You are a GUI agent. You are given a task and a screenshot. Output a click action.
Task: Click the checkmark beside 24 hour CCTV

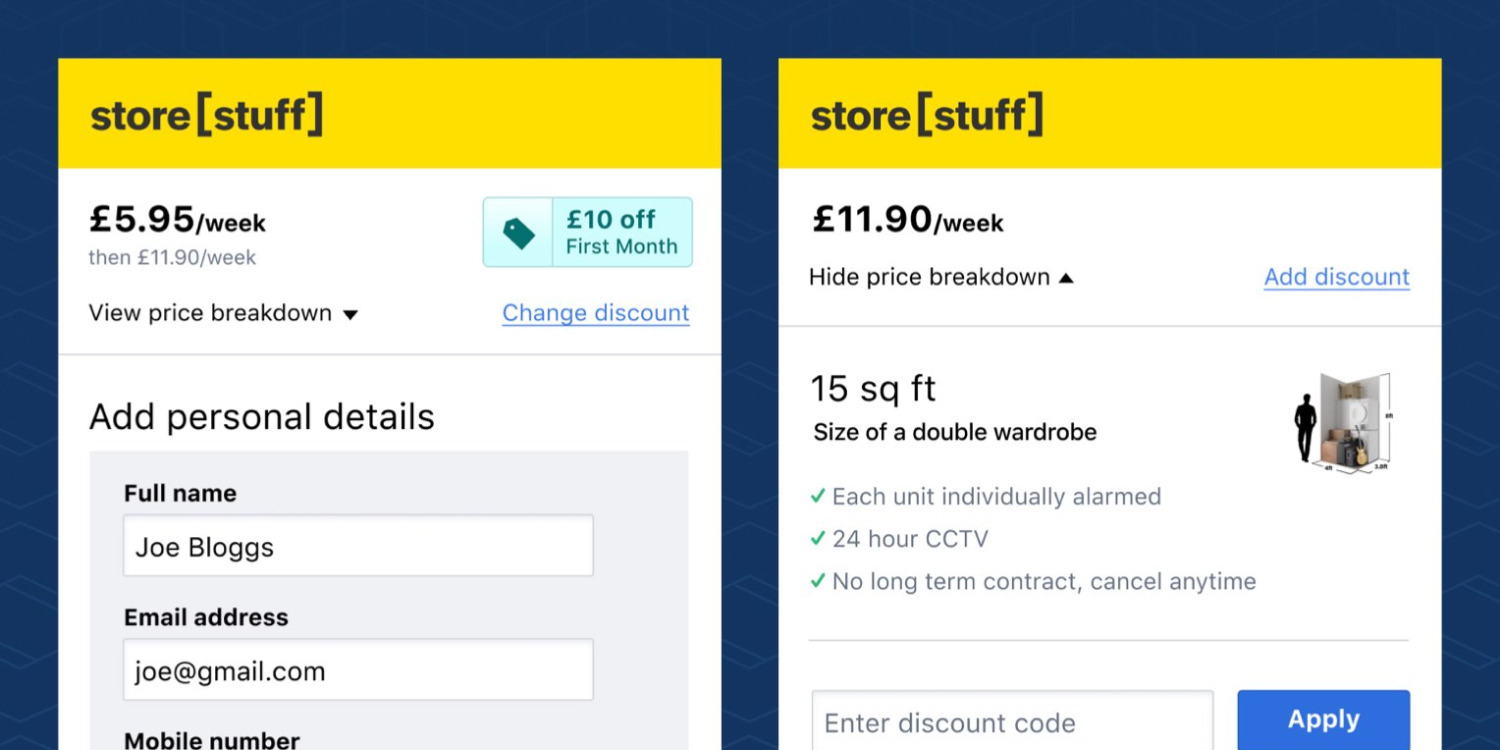817,539
